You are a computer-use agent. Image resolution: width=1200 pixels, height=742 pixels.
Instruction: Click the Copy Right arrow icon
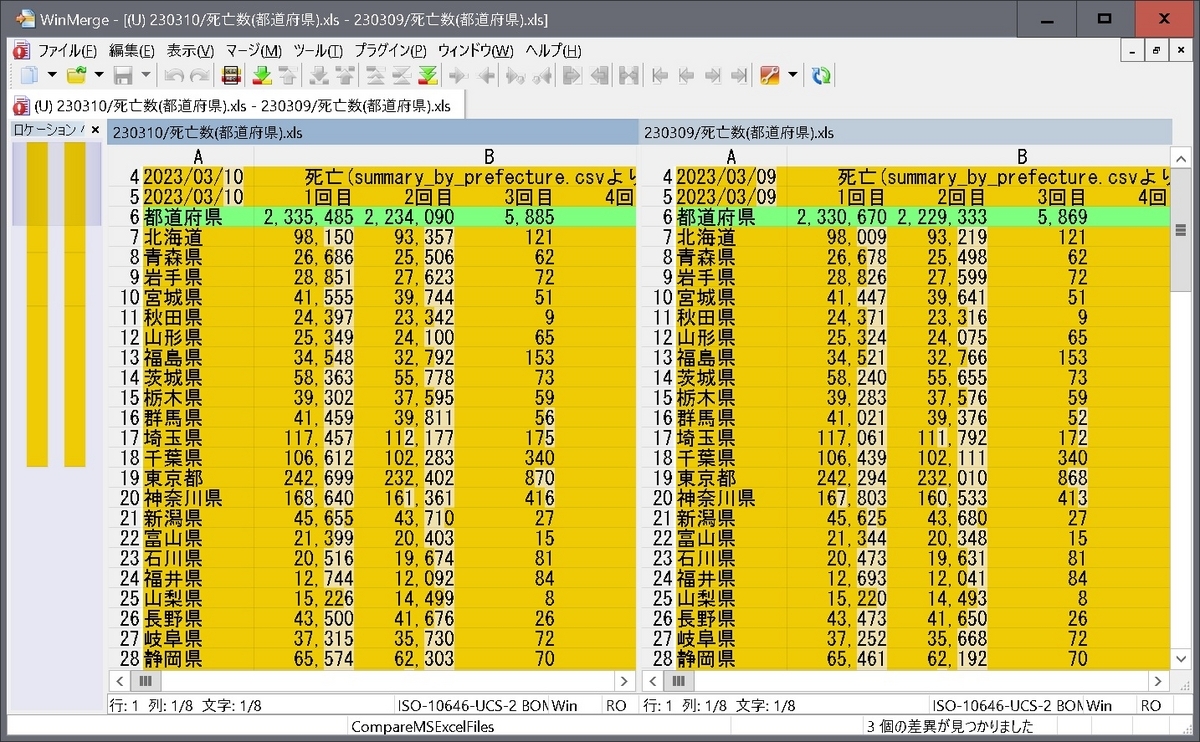pyautogui.click(x=458, y=75)
